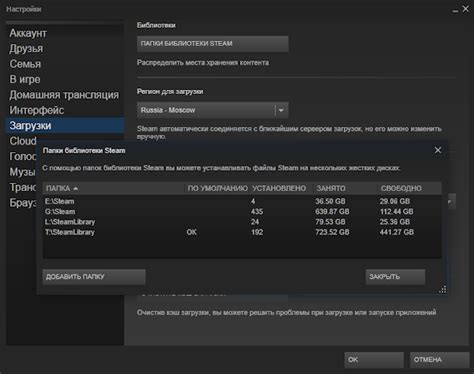Click the 441.27 GB free cell
The width and height of the screenshot is (474, 374).
tap(397, 232)
